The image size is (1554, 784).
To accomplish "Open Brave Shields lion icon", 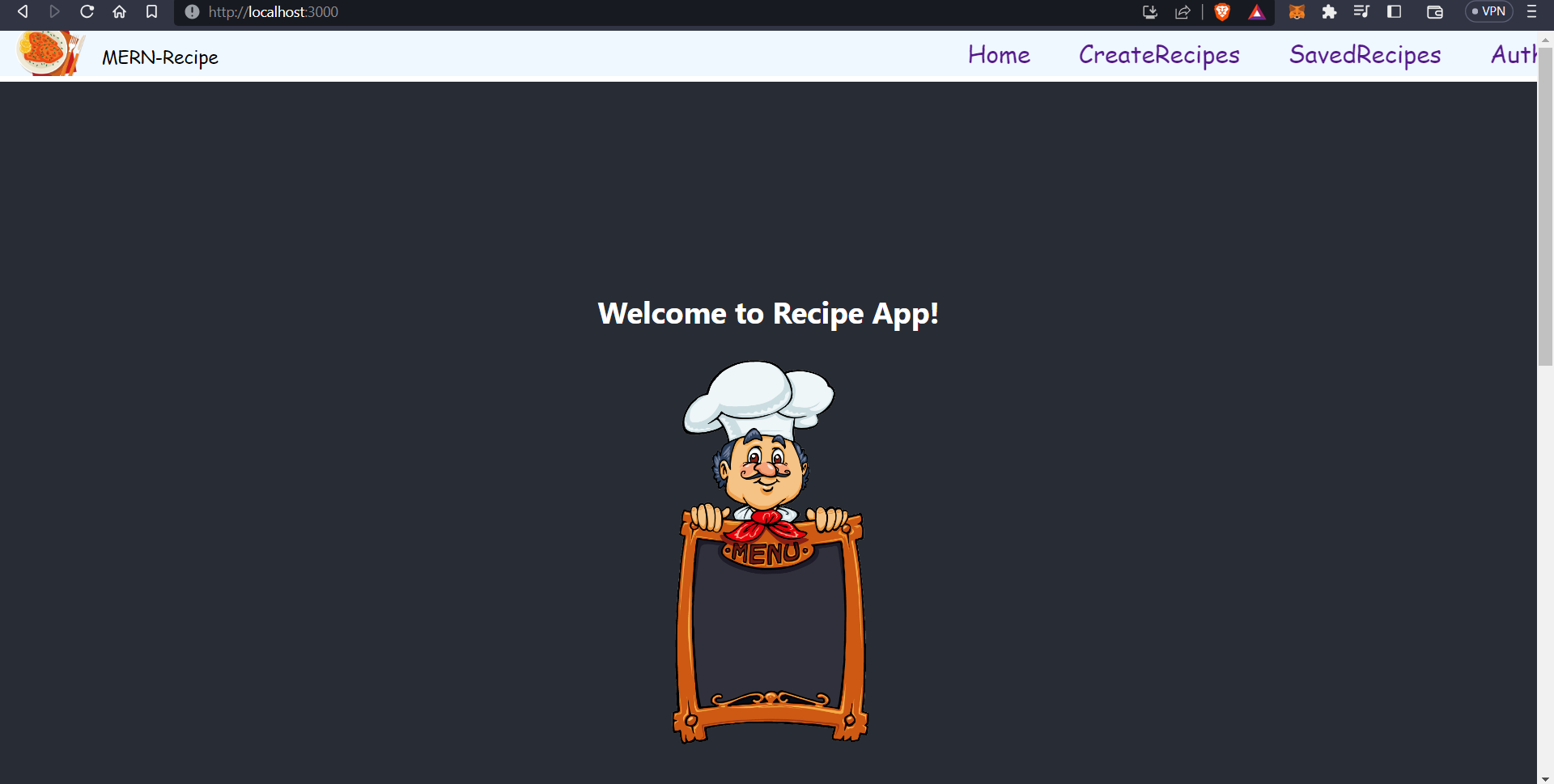I will (x=1222, y=12).
